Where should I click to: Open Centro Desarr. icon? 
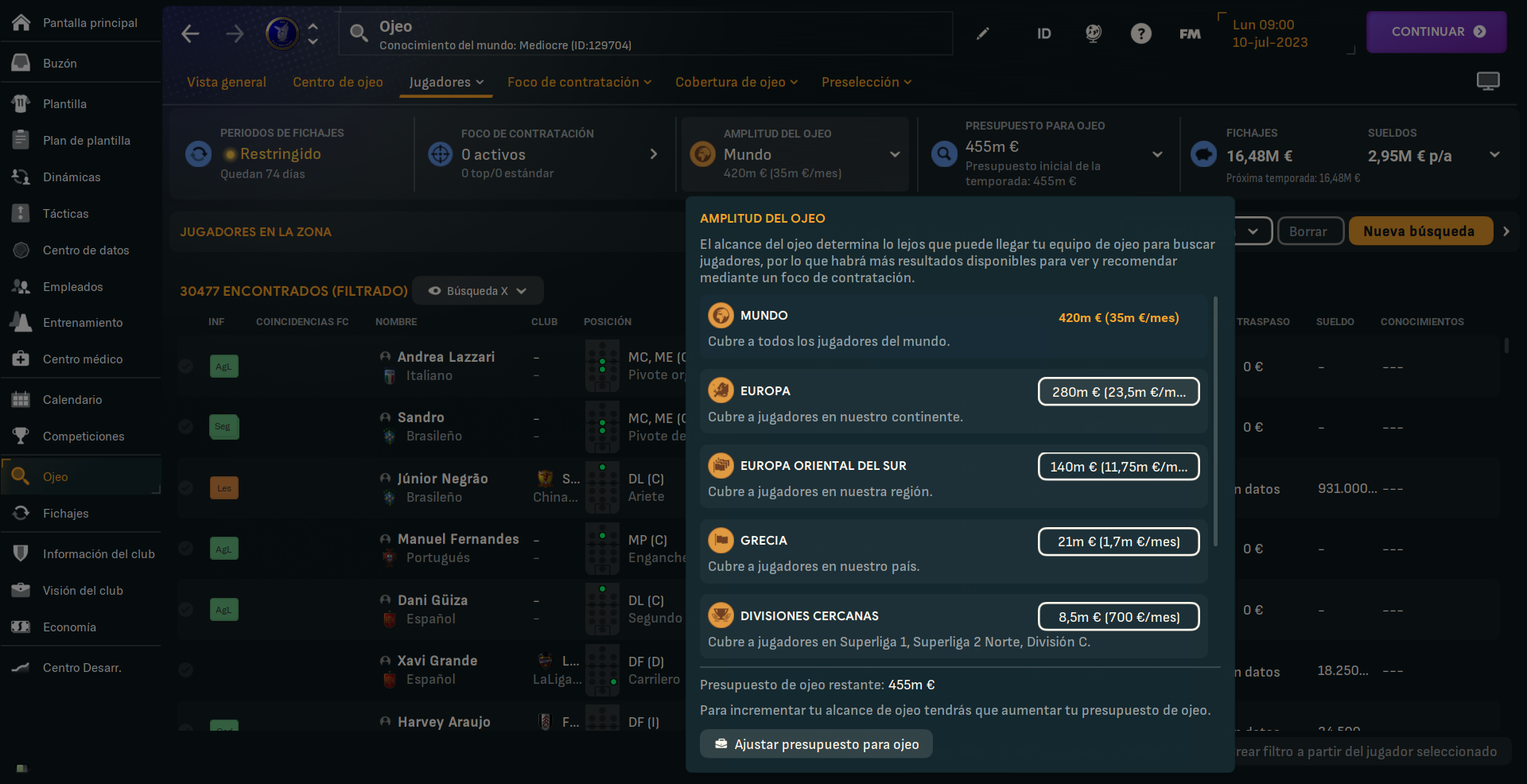[x=21, y=667]
